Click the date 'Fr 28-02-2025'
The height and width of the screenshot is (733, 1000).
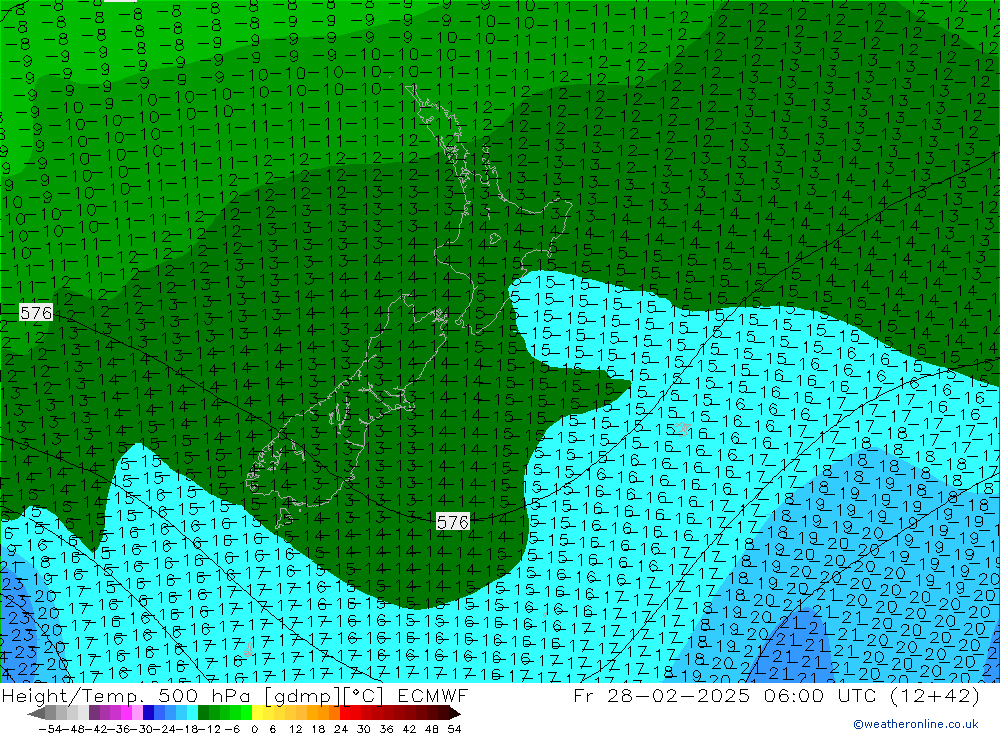point(662,695)
